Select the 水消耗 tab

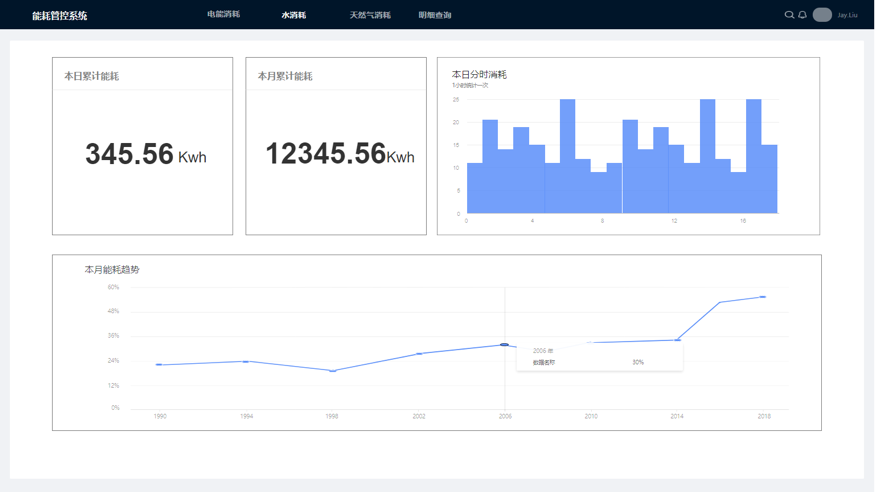point(293,15)
